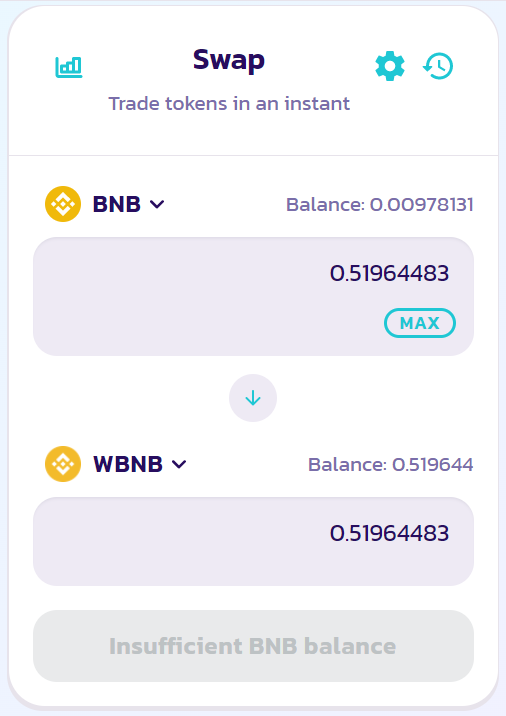Switch tokens with the down arrow button
Screen dimensions: 506x716
[253, 398]
